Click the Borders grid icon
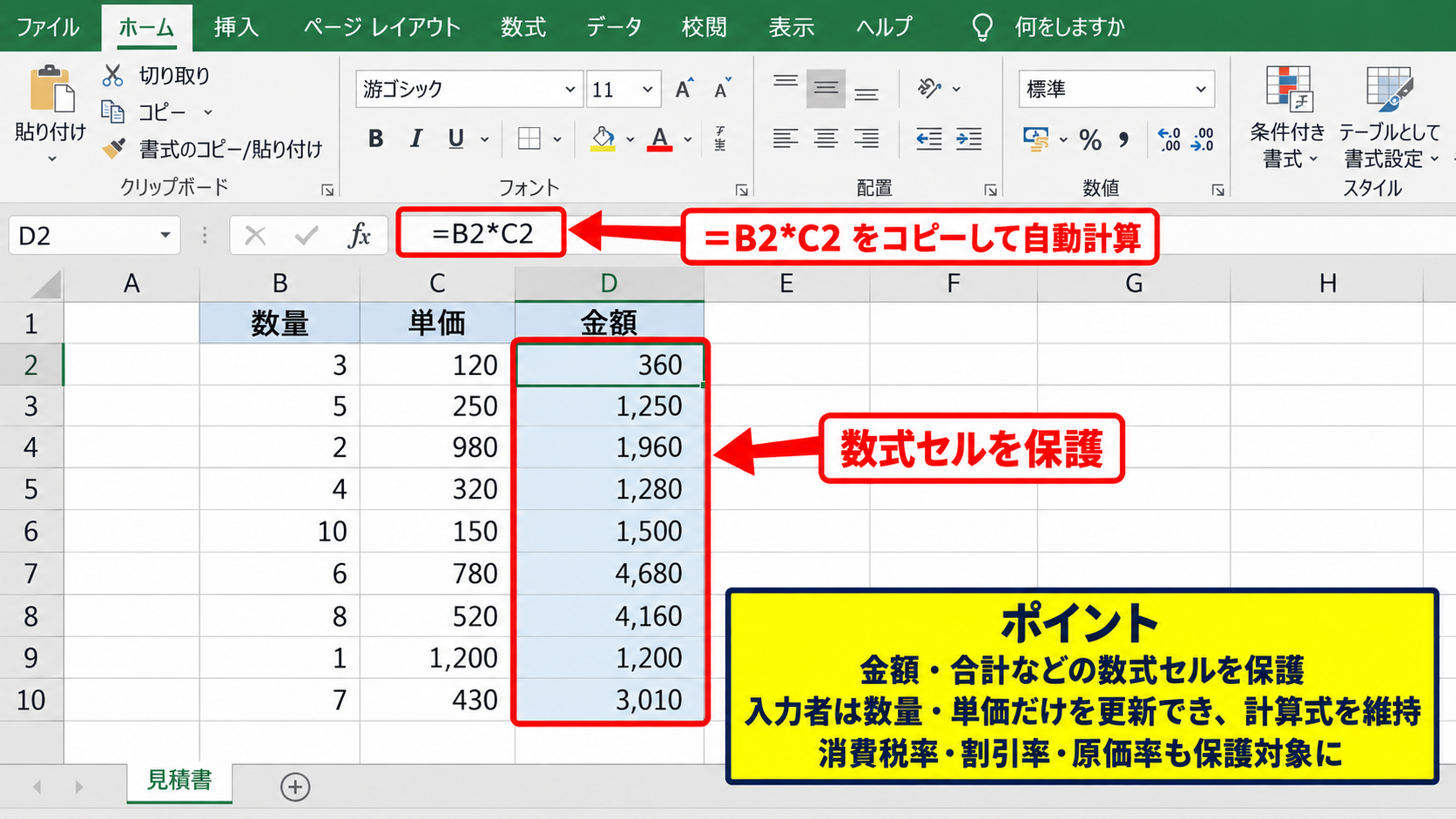Viewport: 1456px width, 819px height. click(529, 138)
